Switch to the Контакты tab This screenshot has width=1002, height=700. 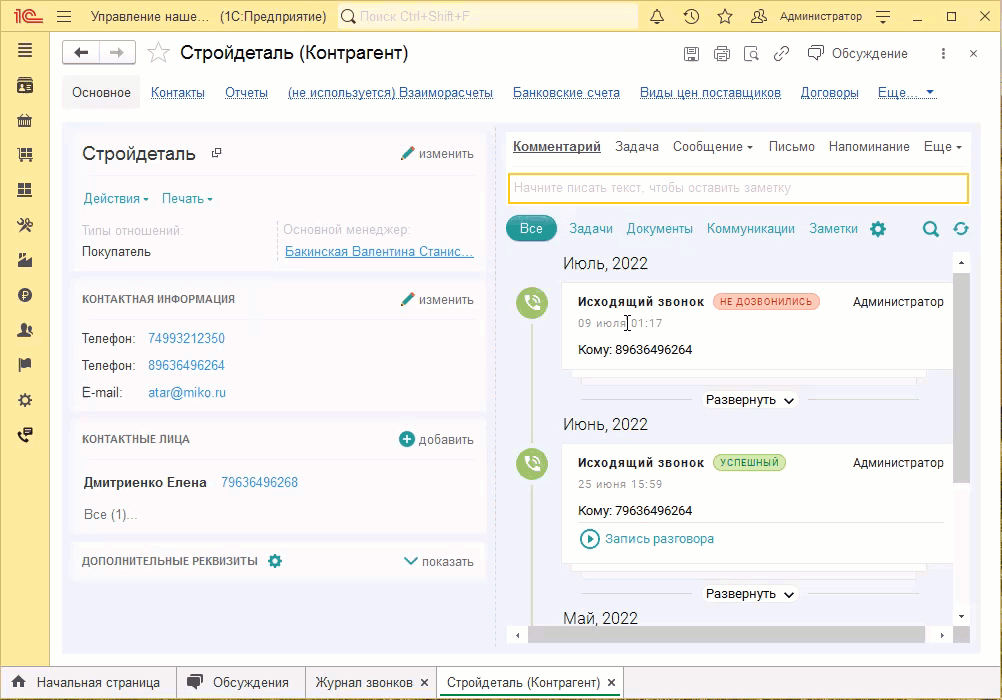coord(176,92)
